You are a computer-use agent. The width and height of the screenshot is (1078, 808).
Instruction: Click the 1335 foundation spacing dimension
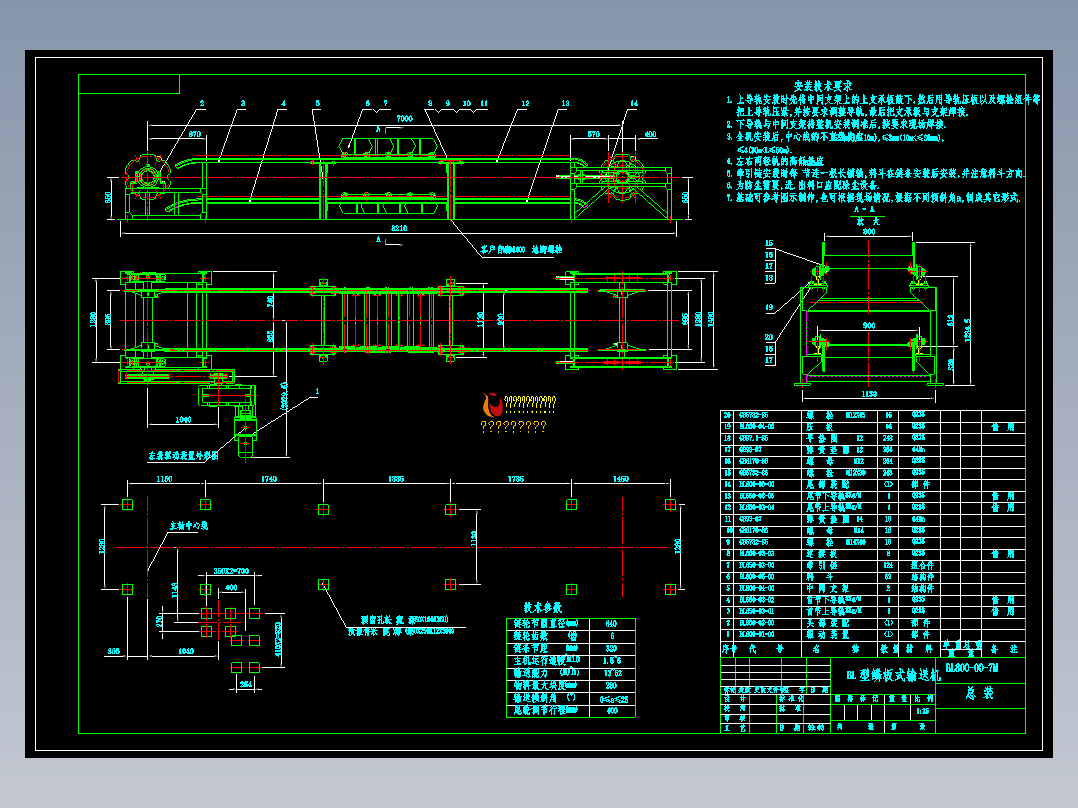(396, 479)
